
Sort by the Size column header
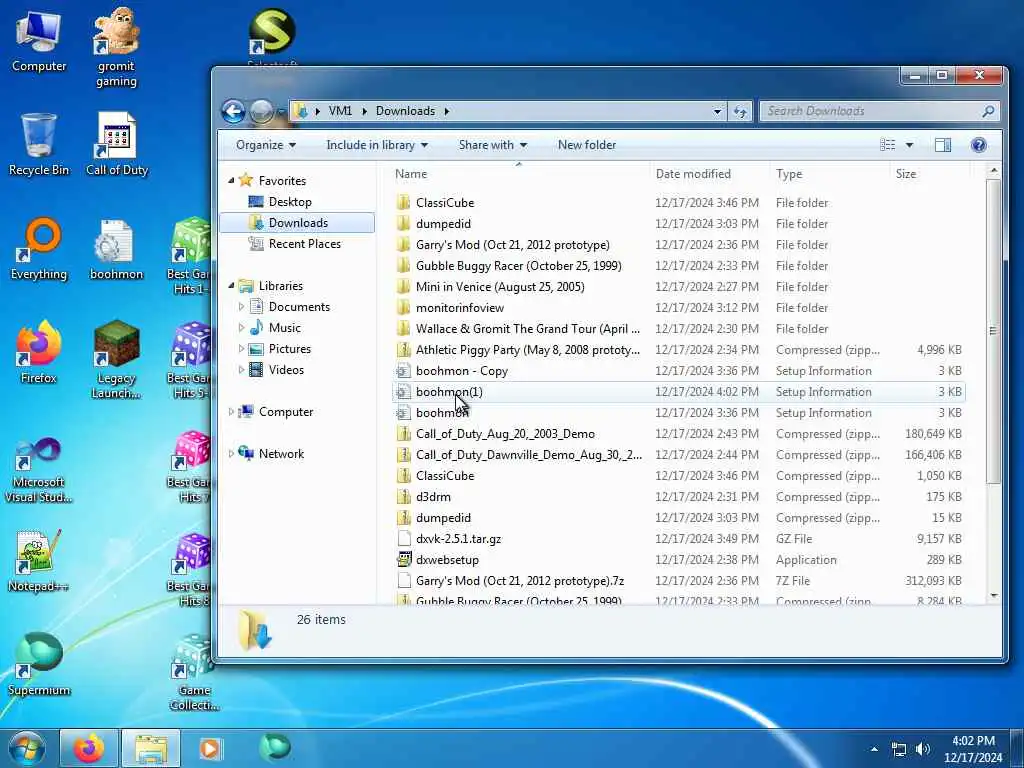[x=929, y=174]
